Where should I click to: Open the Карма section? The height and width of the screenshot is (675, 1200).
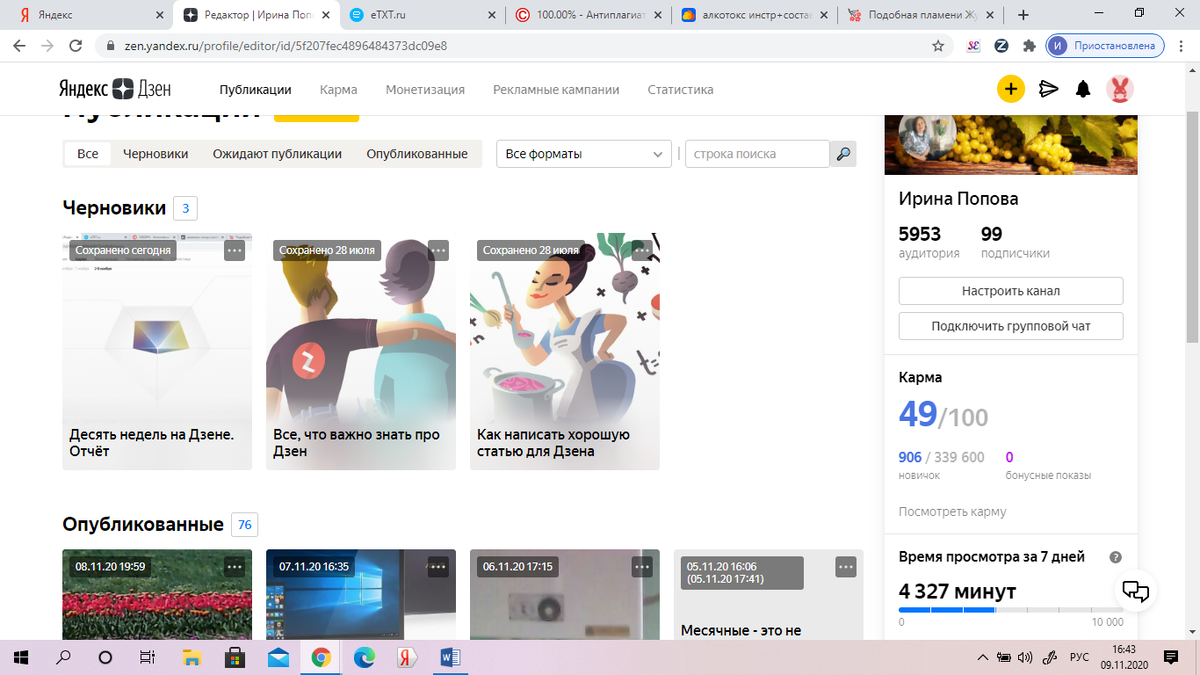click(338, 89)
